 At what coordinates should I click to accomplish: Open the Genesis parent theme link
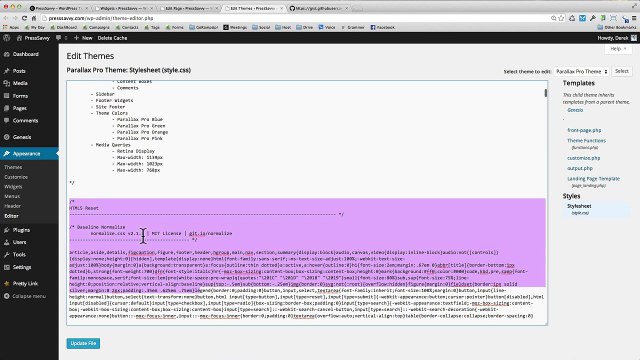[575, 110]
